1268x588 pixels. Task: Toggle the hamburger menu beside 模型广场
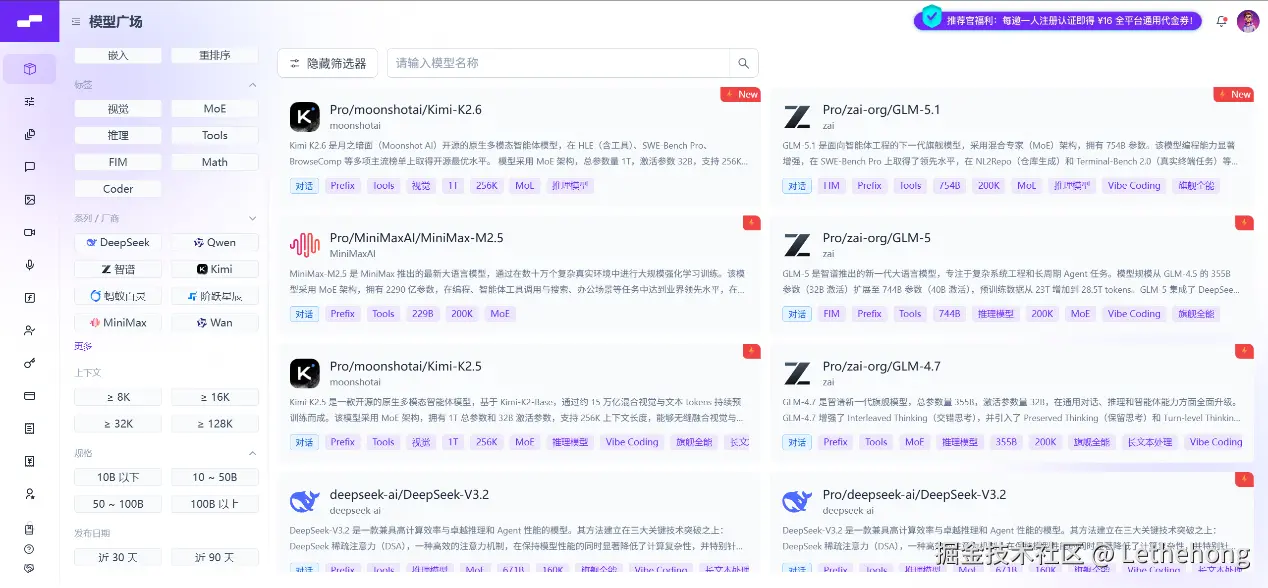pyautogui.click(x=77, y=21)
